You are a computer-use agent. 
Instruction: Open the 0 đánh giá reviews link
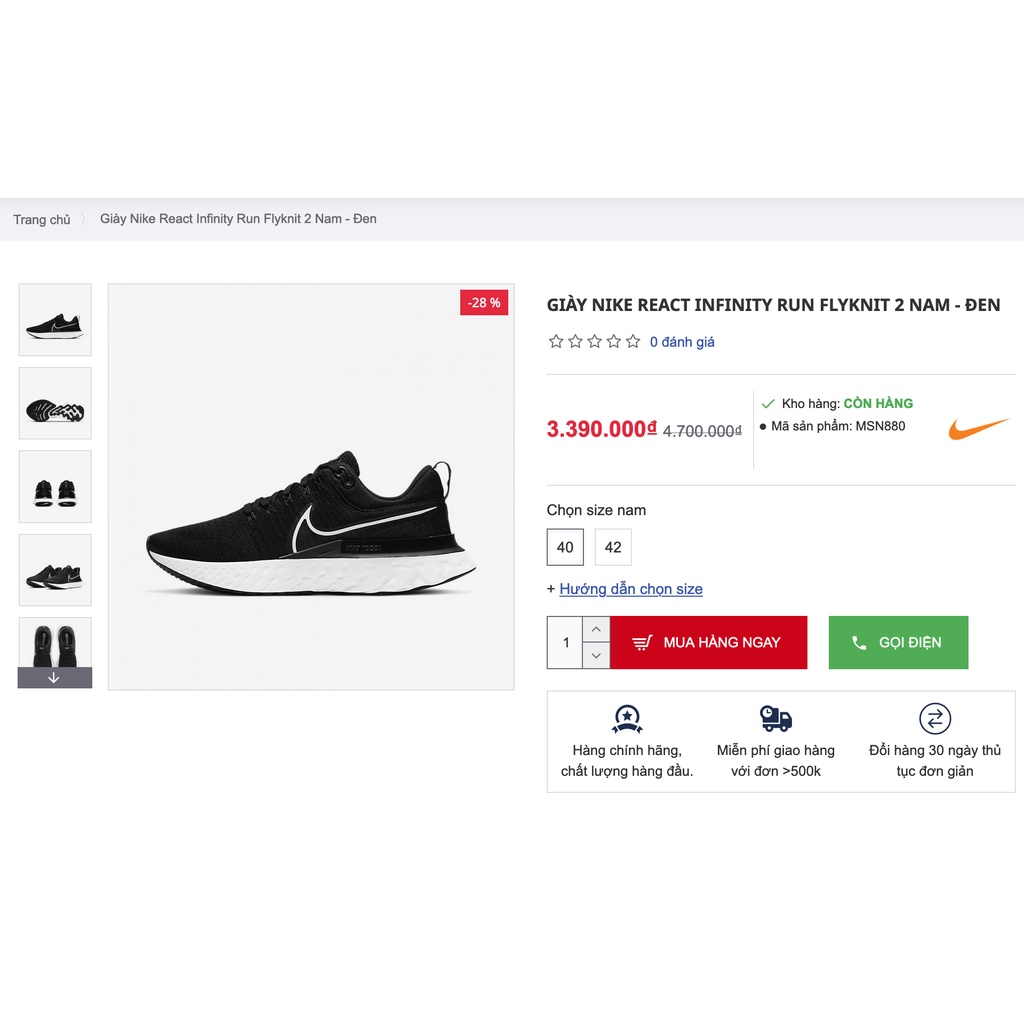[682, 342]
